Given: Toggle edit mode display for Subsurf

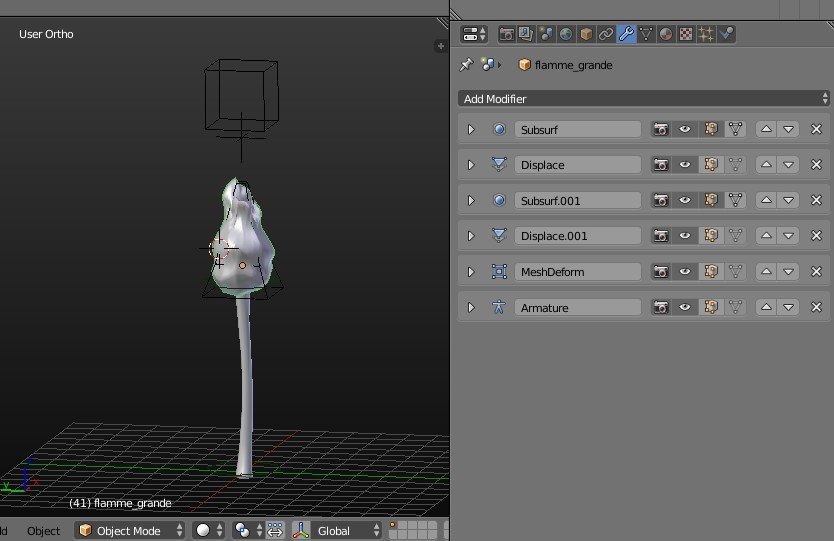Looking at the screenshot, I should tap(711, 129).
